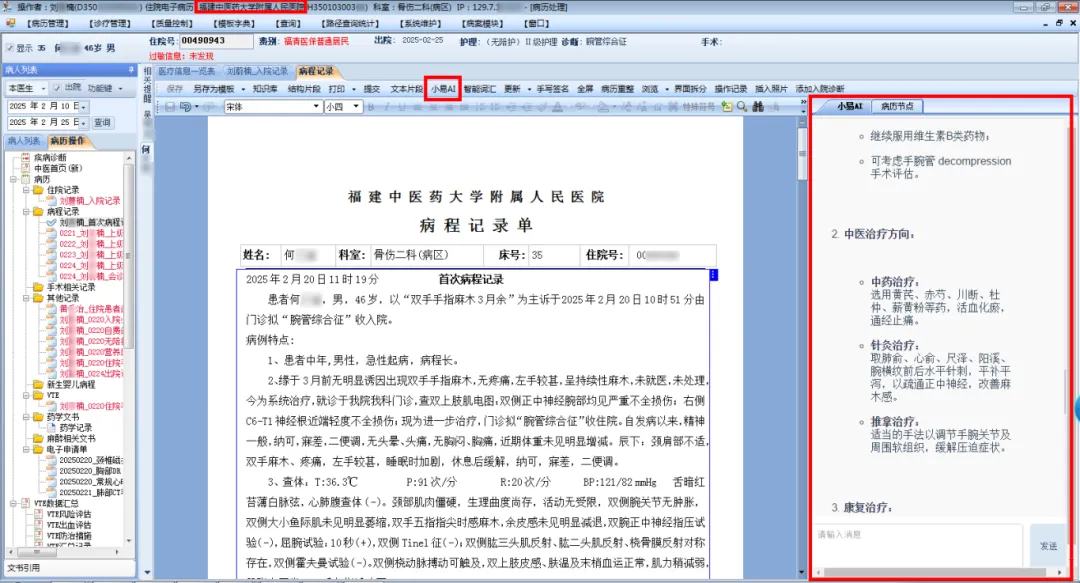Open the 小四 font size dropdown
Image resolution: width=1080 pixels, height=583 pixels.
(356, 107)
